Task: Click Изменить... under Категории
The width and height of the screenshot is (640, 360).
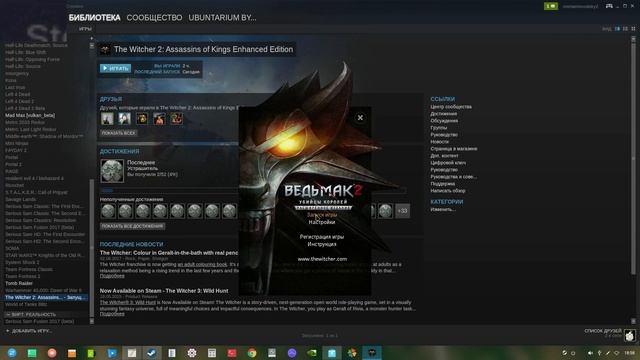Action: point(443,209)
